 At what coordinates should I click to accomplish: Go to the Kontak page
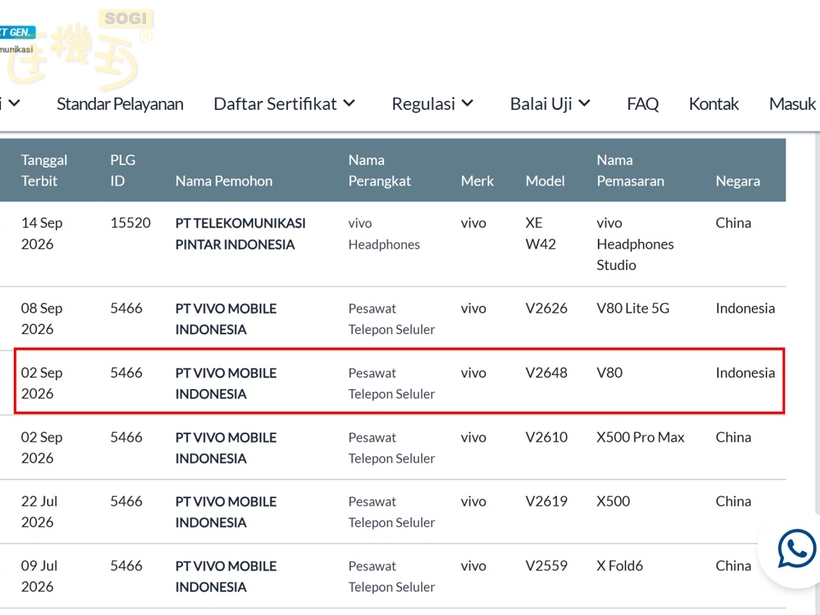coord(714,104)
